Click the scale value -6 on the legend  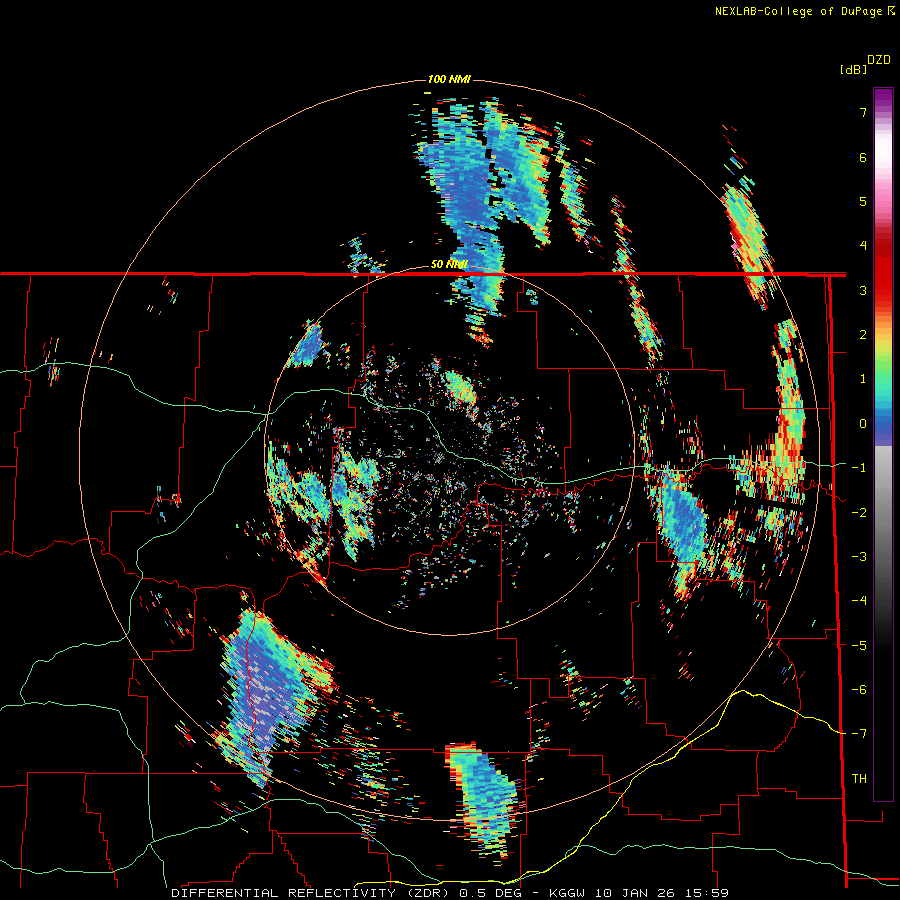859,690
